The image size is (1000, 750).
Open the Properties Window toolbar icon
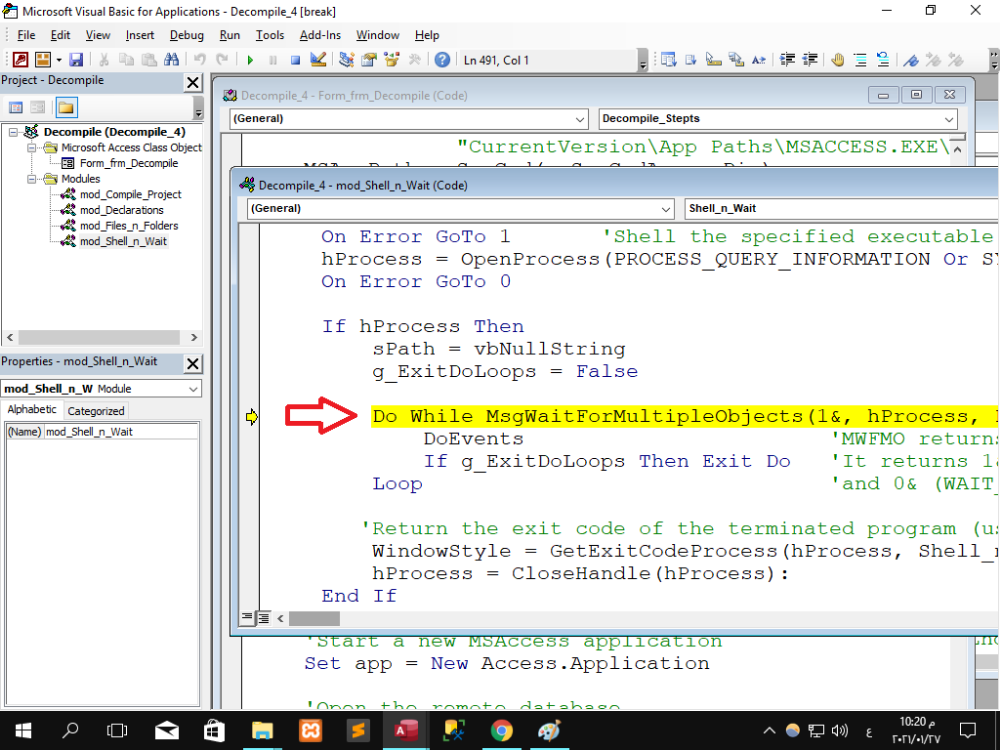369,60
